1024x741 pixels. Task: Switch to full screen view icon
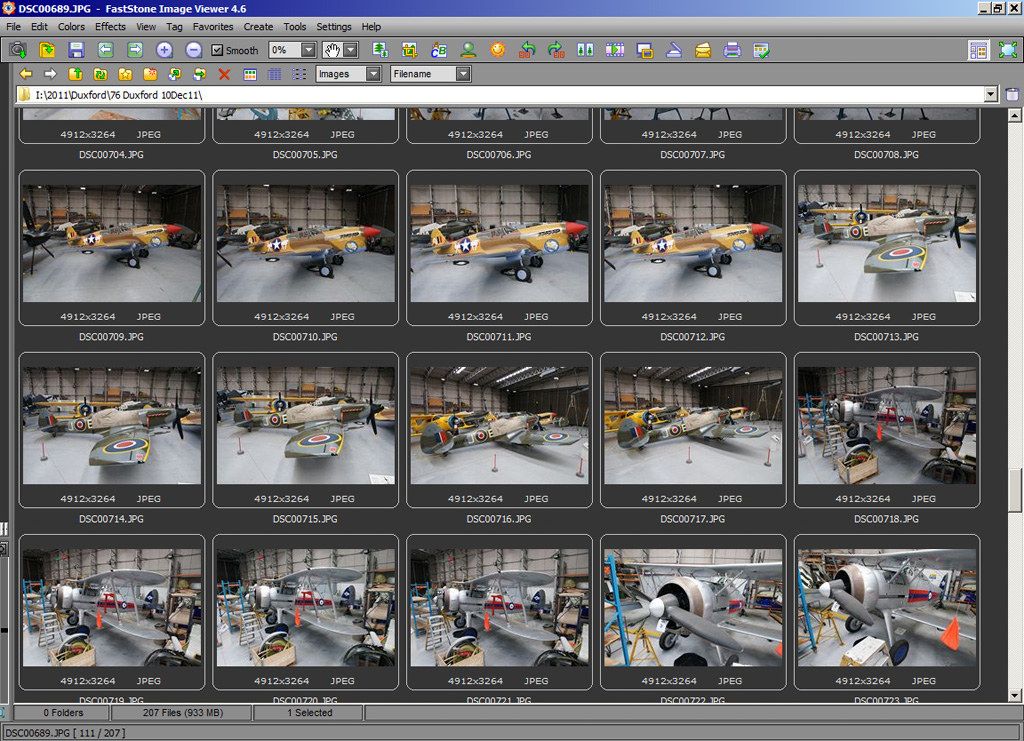click(1007, 50)
